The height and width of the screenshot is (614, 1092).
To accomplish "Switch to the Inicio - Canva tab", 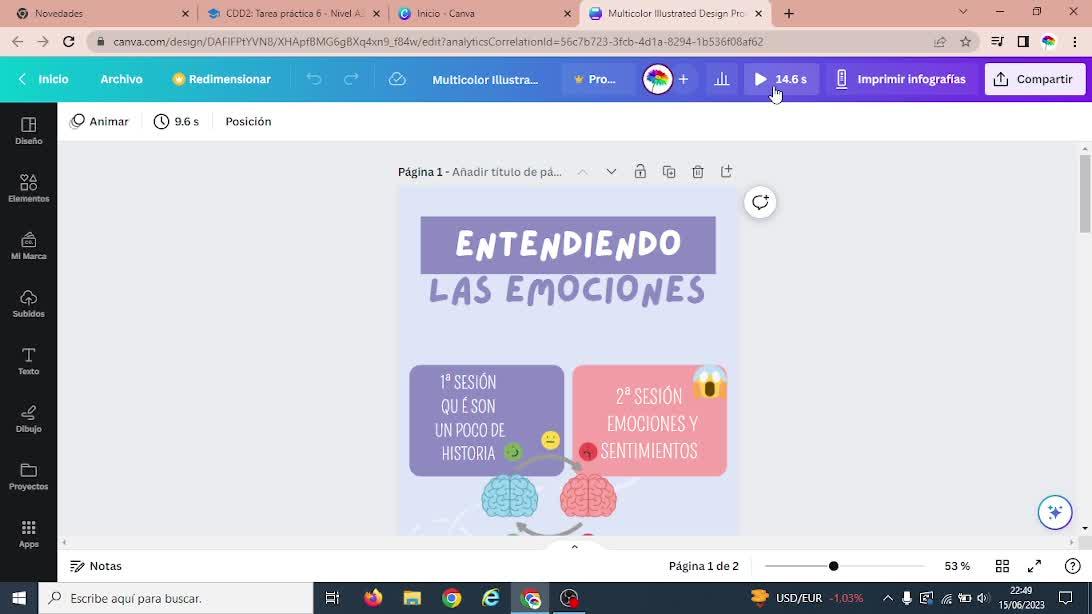I will tap(483, 13).
